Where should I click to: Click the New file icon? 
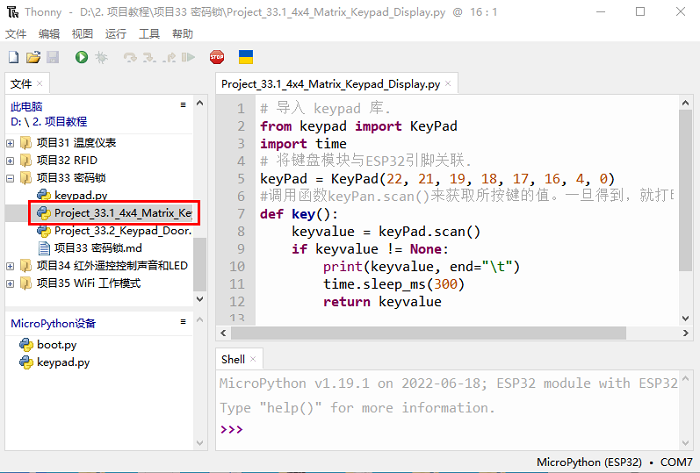14,58
